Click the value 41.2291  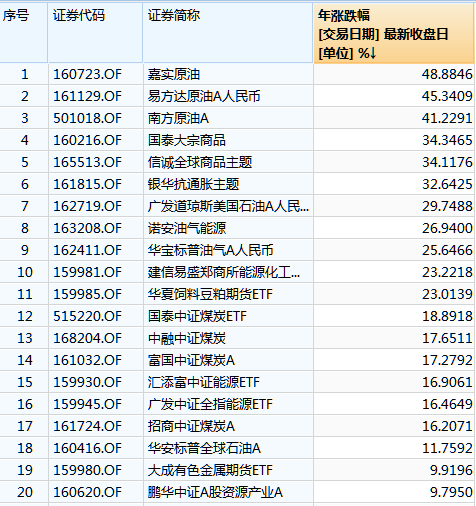(x=447, y=118)
